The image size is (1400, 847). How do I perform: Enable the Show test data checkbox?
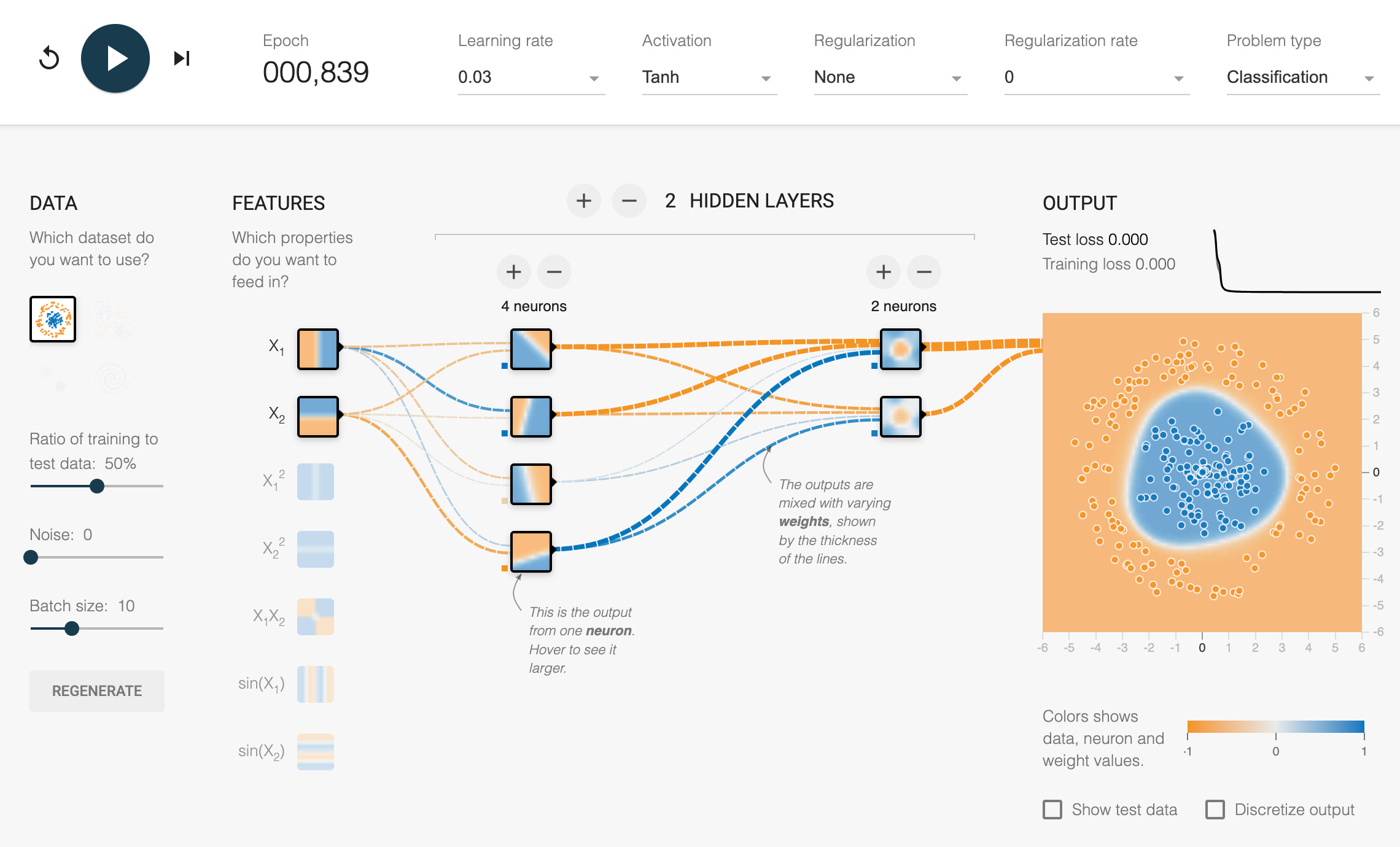pyautogui.click(x=1052, y=810)
